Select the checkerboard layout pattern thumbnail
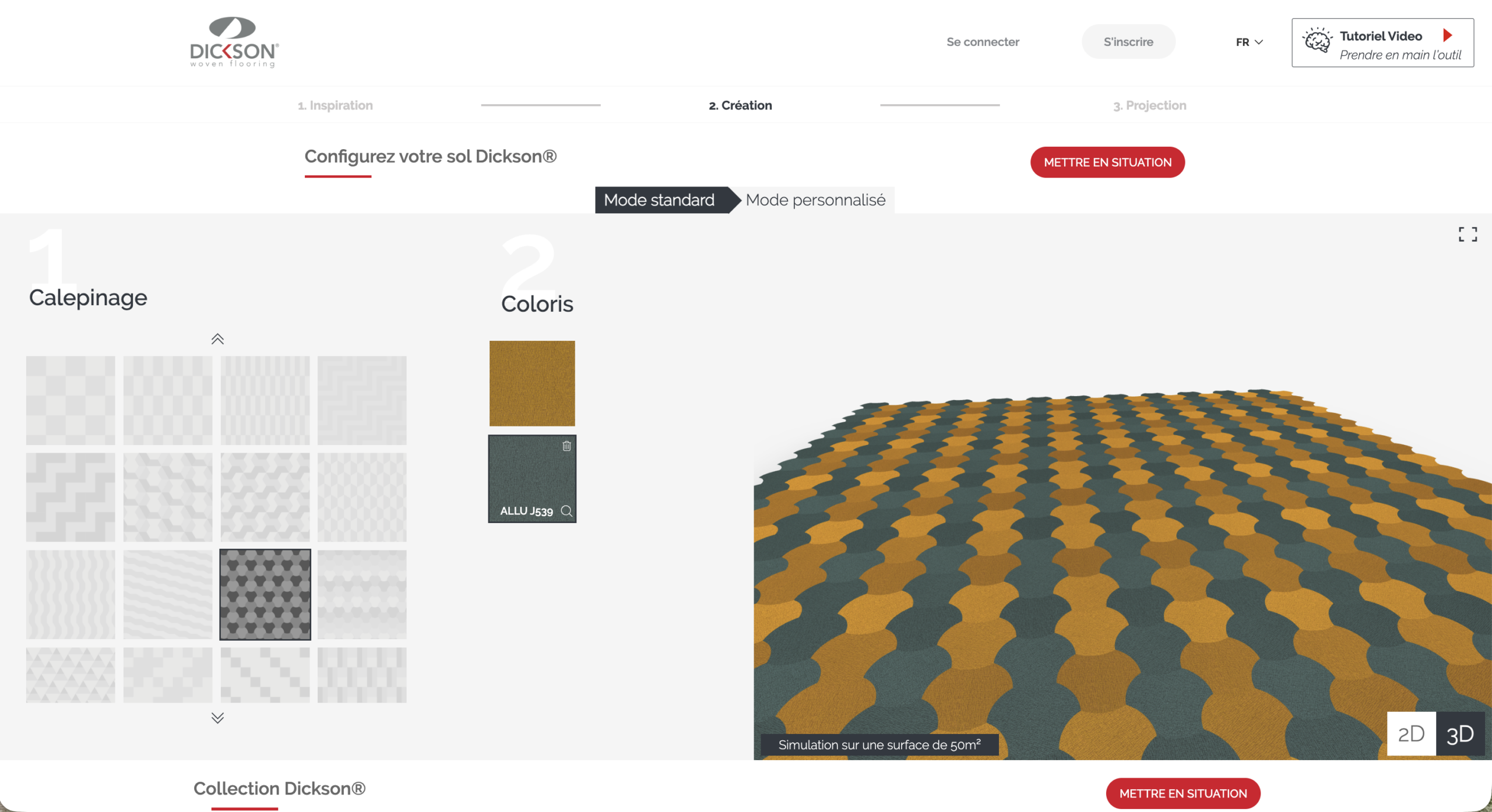Image resolution: width=1492 pixels, height=812 pixels. (71, 400)
